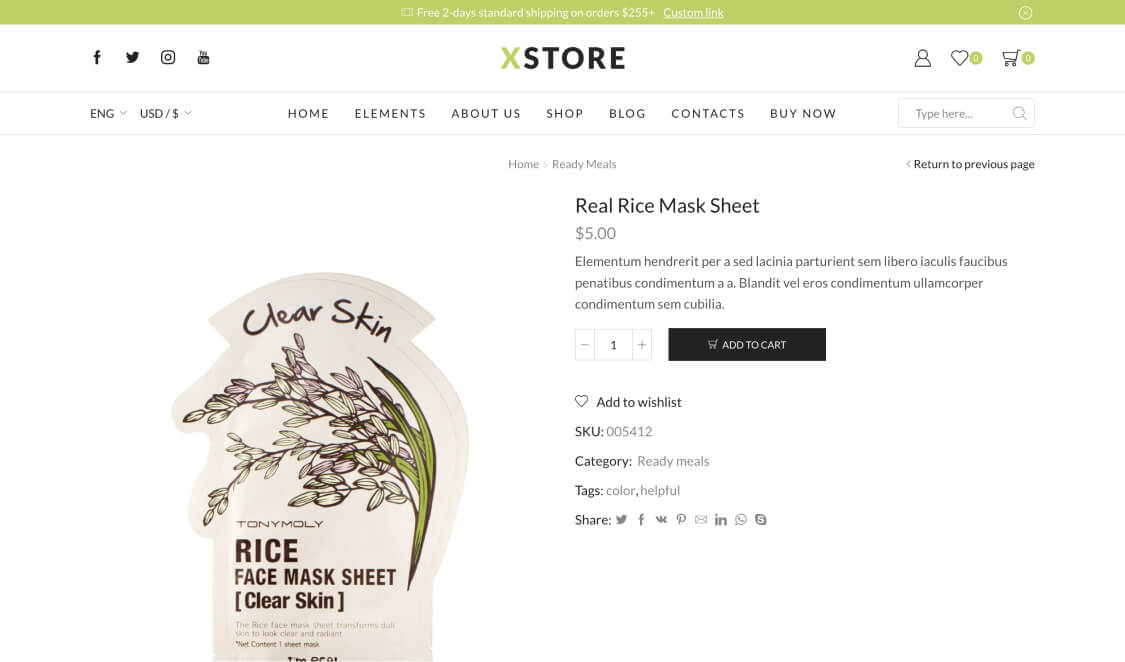Open the USD / $ currency dropdown
Screen dimensions: 1125x662
[166, 113]
